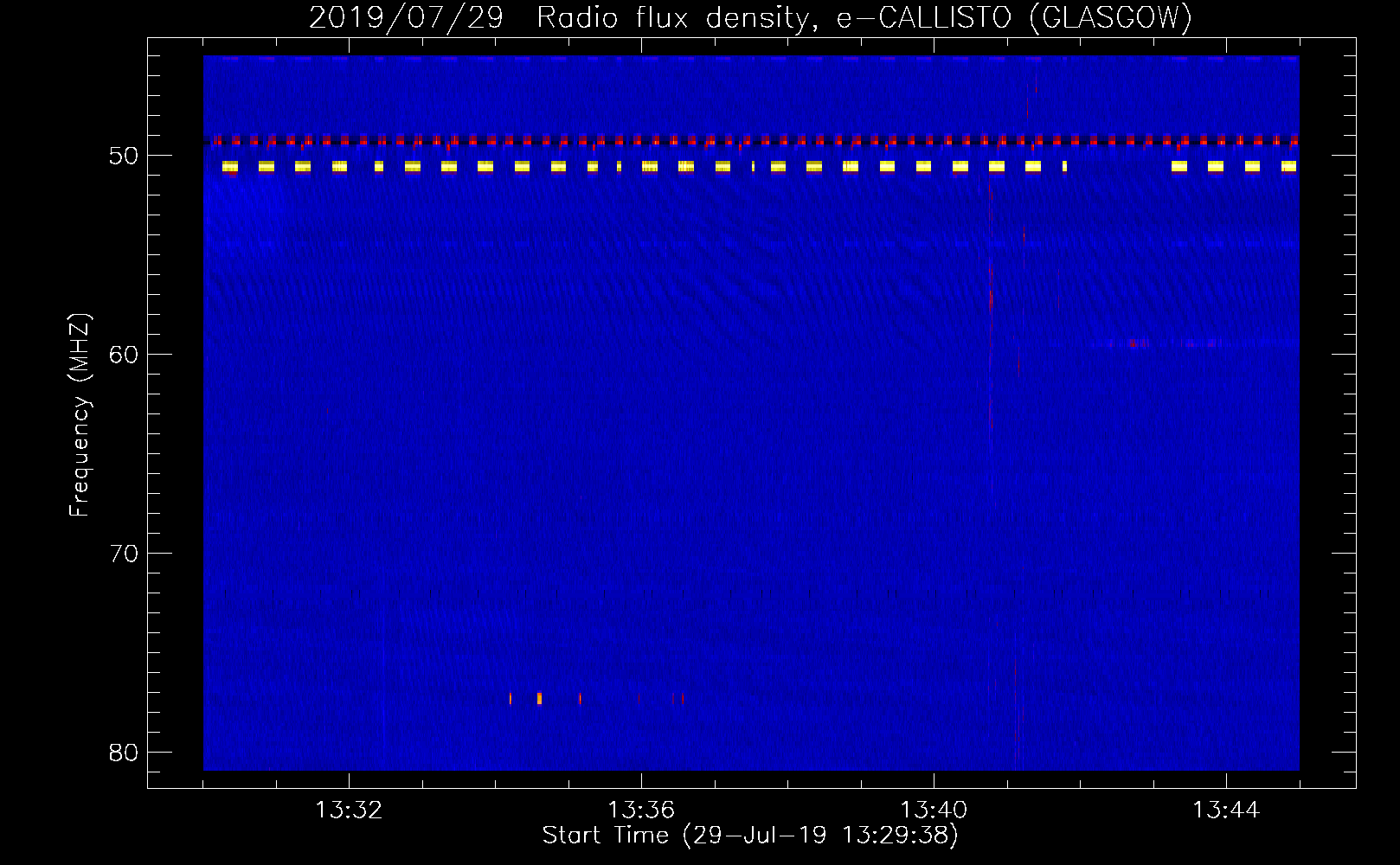Click the bright red burst near 57 MHz
Screen dimensions: 1400x865
(x=992, y=298)
